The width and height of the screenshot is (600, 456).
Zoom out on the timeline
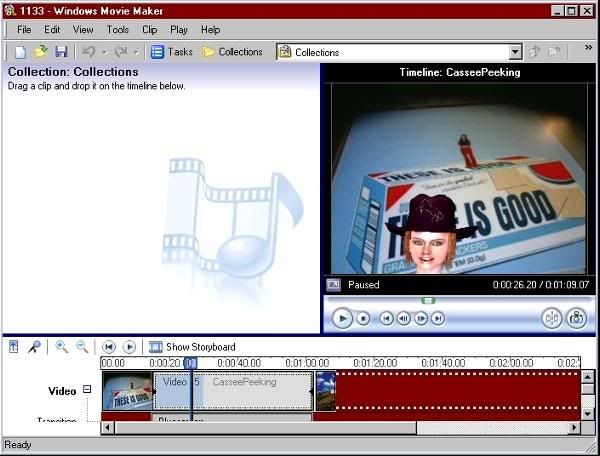pyautogui.click(x=82, y=347)
